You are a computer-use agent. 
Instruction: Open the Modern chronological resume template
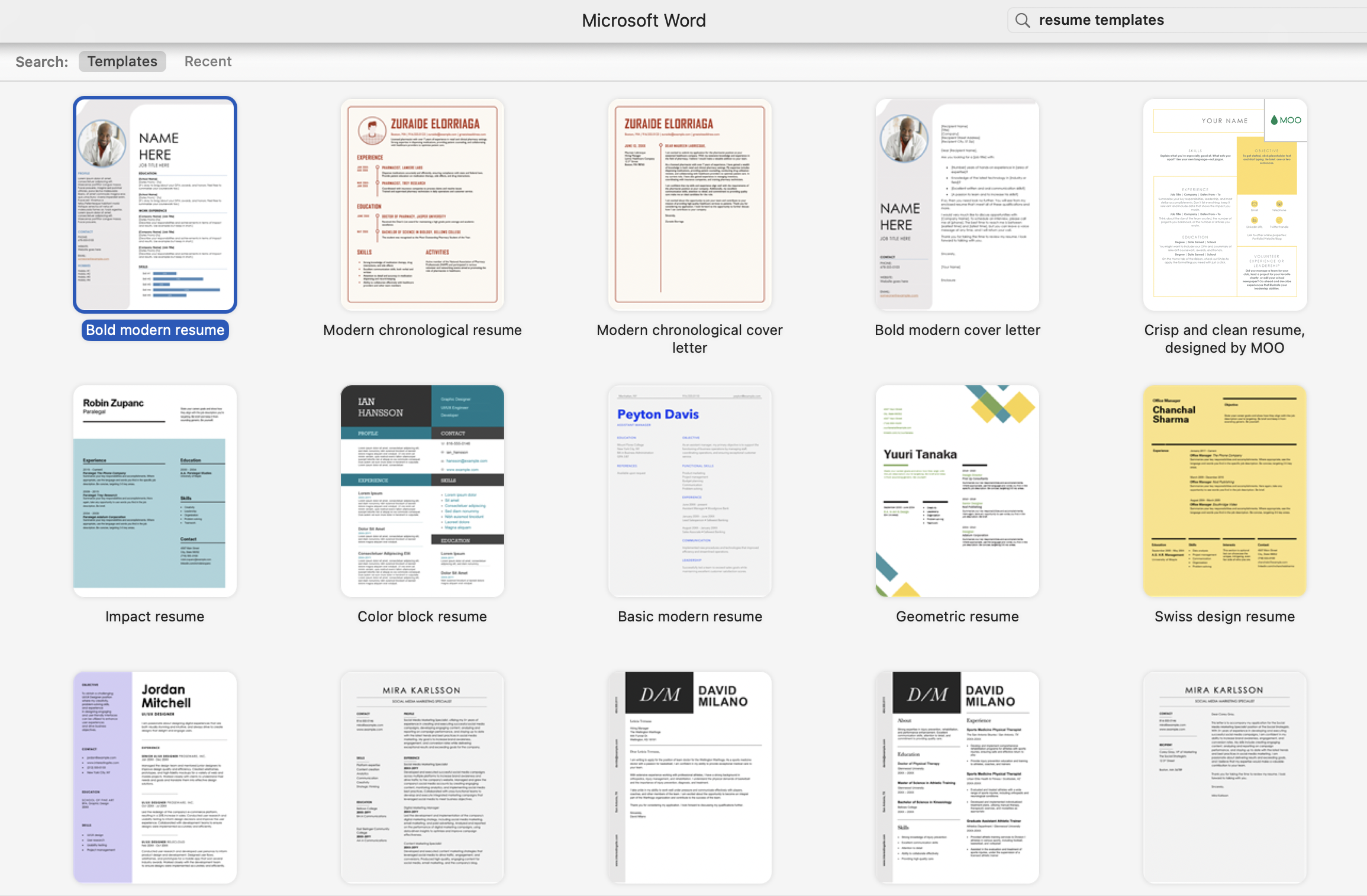[x=422, y=205]
